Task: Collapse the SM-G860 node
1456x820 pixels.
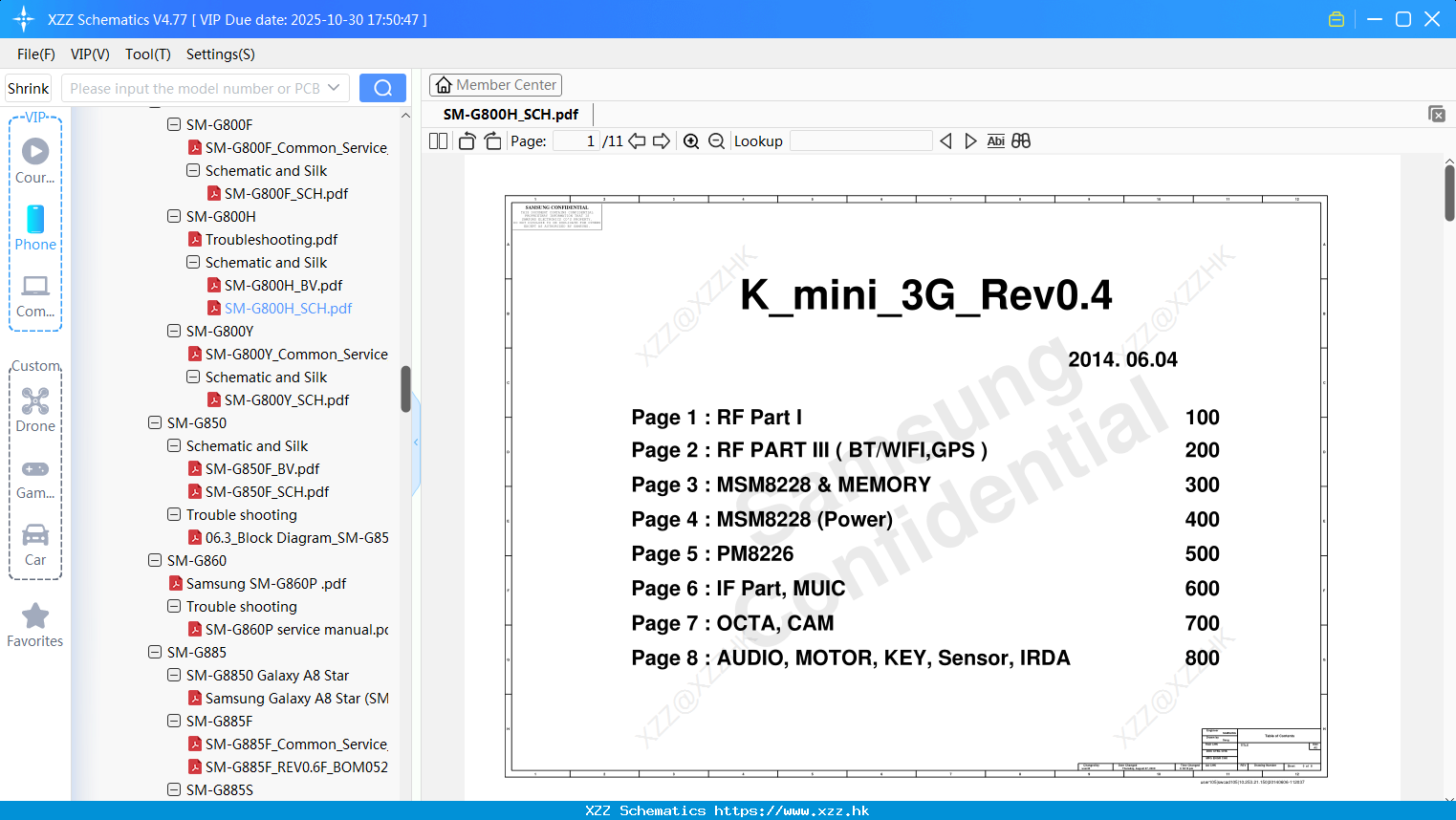Action: (155, 560)
